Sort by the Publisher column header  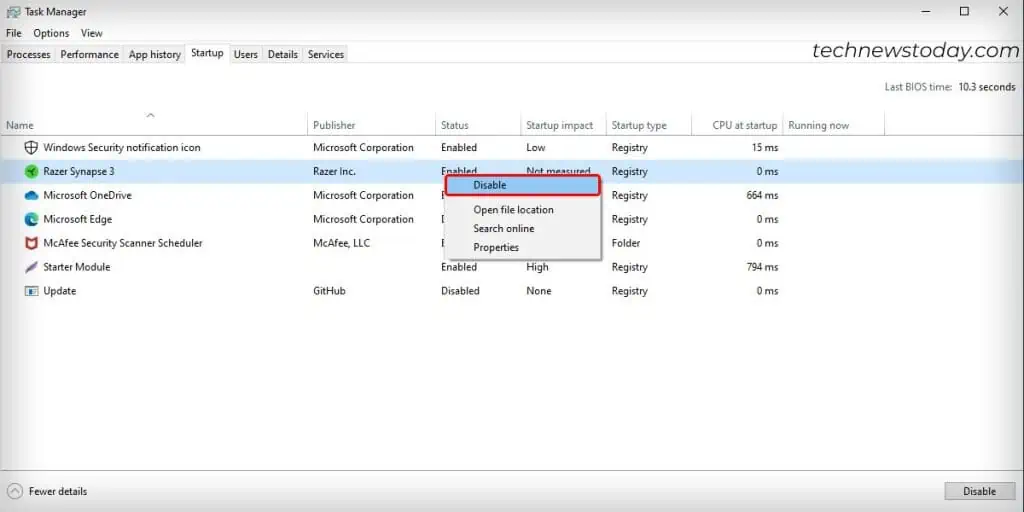coord(372,125)
